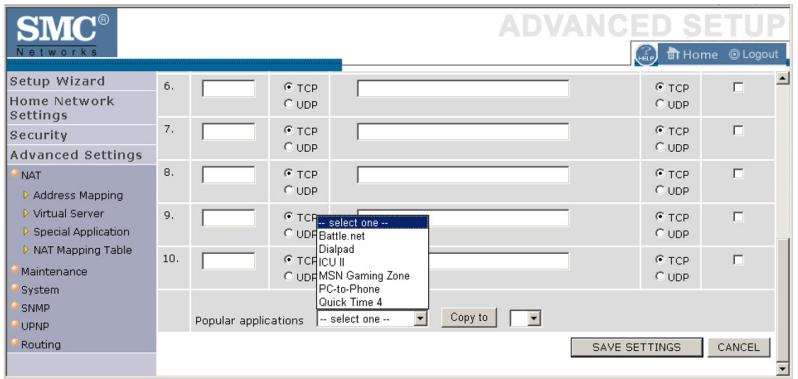Enable checkbox for row 7
This screenshot has height=379, width=798.
point(738,131)
